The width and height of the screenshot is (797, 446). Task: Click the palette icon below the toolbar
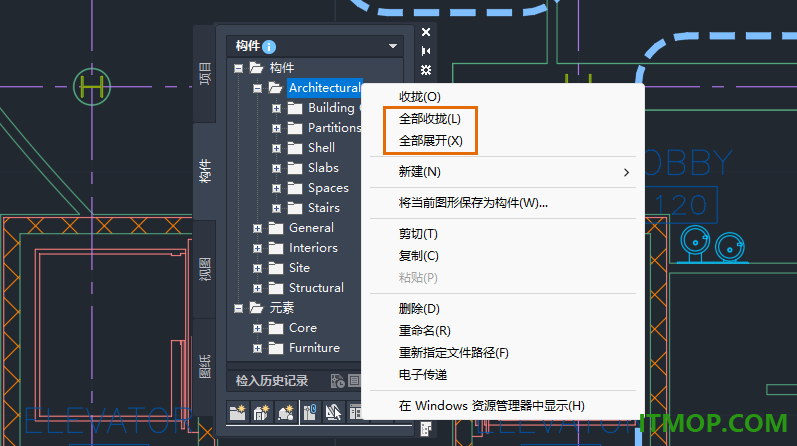click(x=426, y=429)
